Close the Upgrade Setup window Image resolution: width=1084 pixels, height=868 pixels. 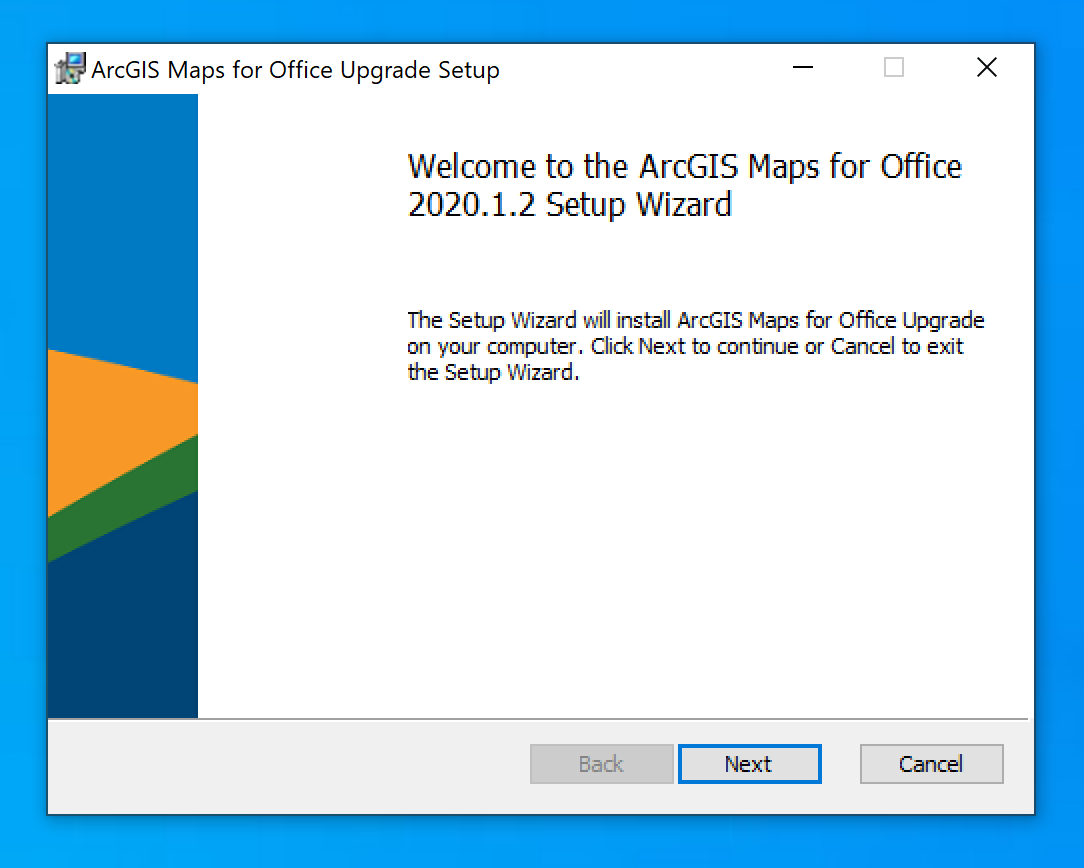click(986, 68)
